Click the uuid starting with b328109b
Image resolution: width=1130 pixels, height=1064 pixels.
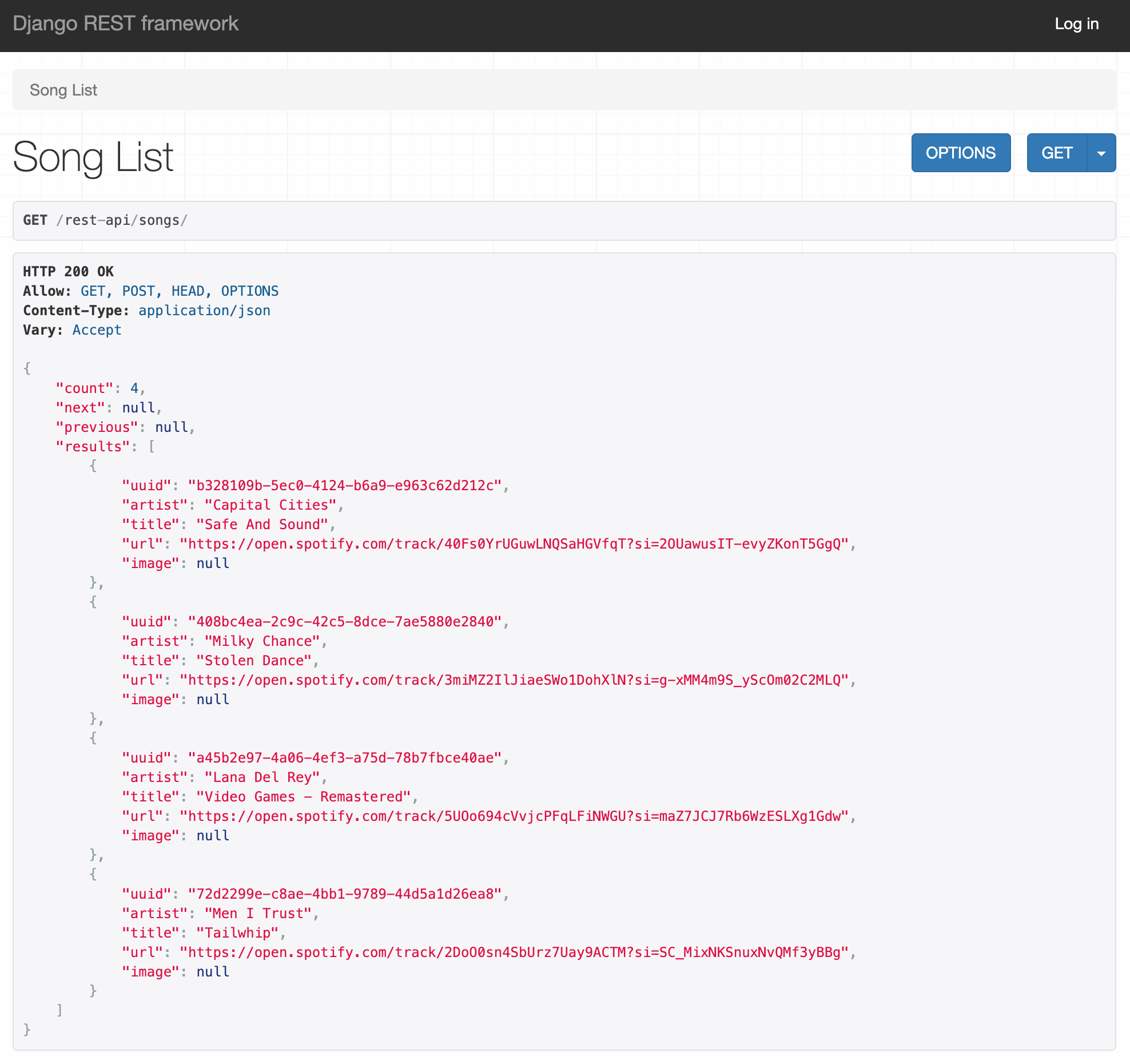coord(345,486)
